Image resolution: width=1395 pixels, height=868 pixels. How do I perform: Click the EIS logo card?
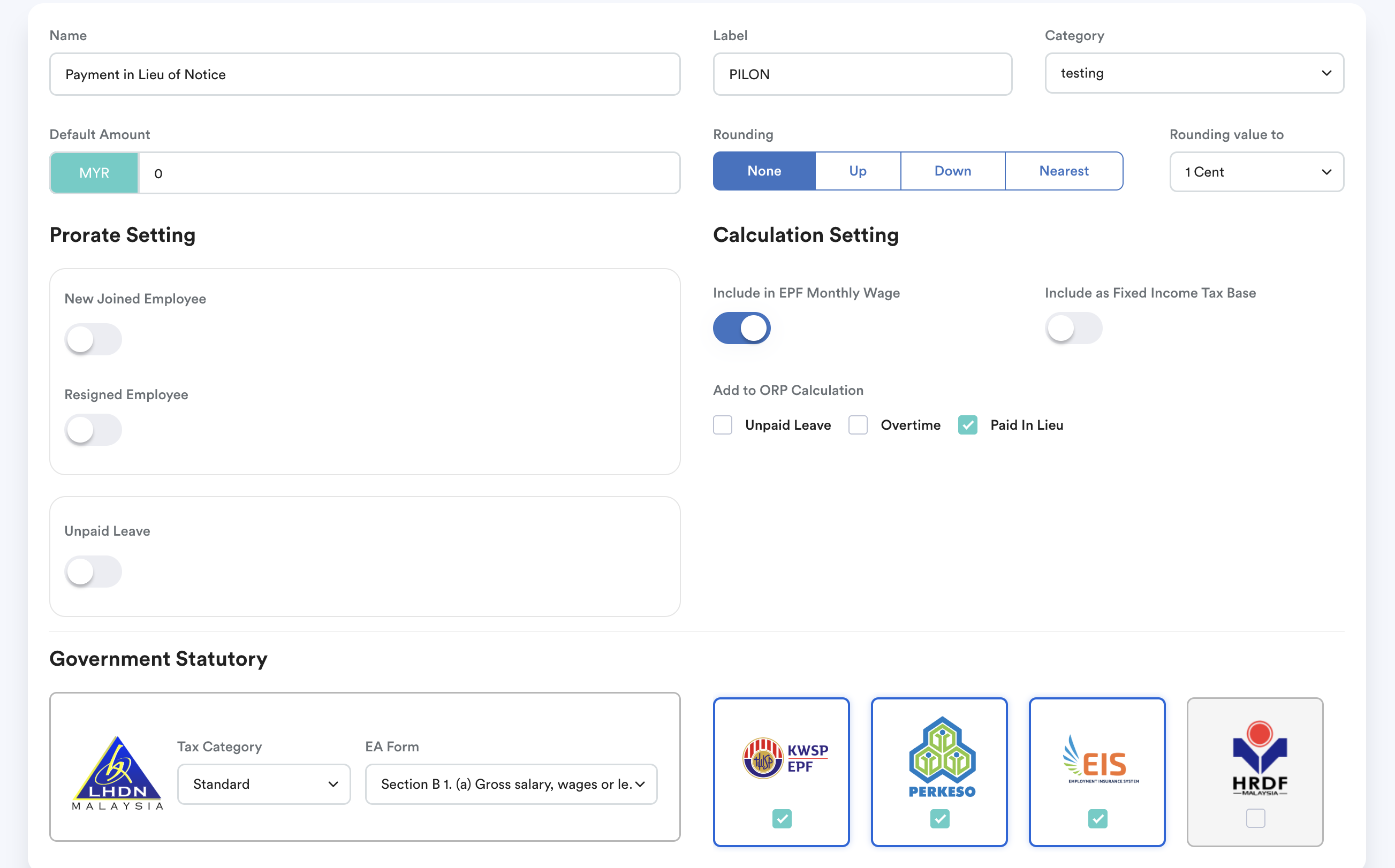click(x=1097, y=758)
